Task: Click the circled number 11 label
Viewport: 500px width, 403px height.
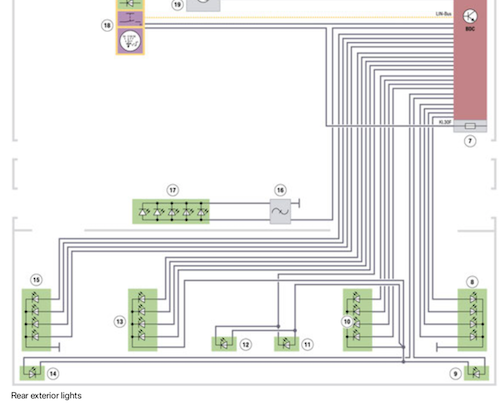Action: pyautogui.click(x=307, y=344)
